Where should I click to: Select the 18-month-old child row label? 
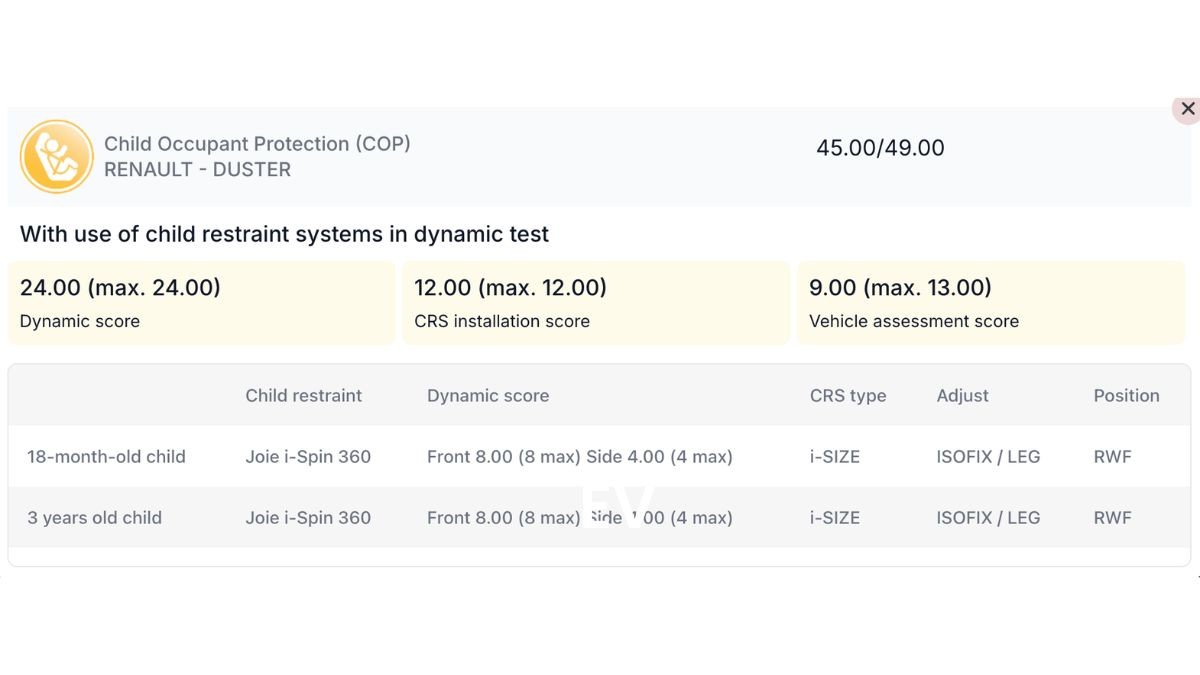pos(106,457)
